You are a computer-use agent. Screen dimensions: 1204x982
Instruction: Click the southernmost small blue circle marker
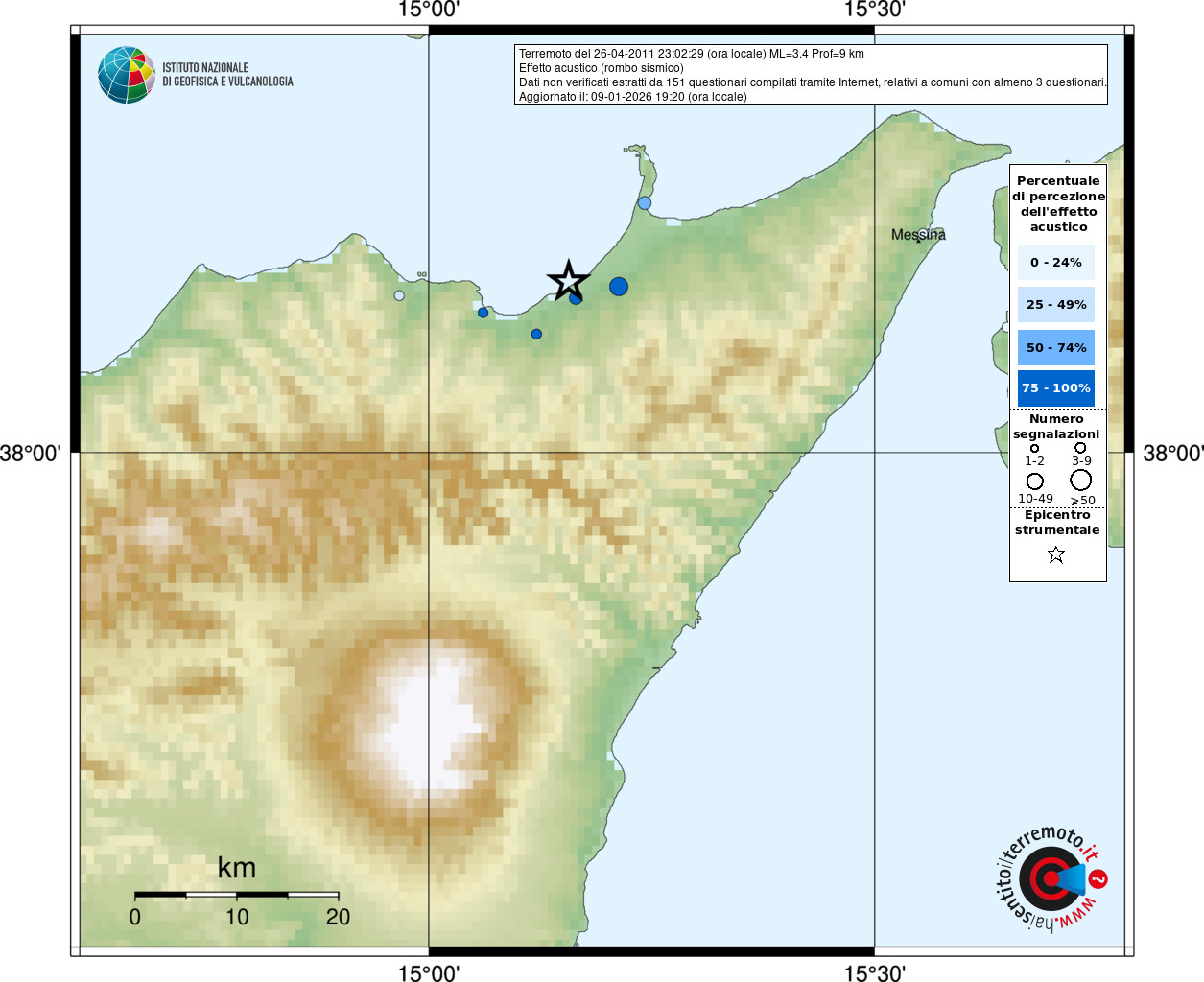(536, 334)
